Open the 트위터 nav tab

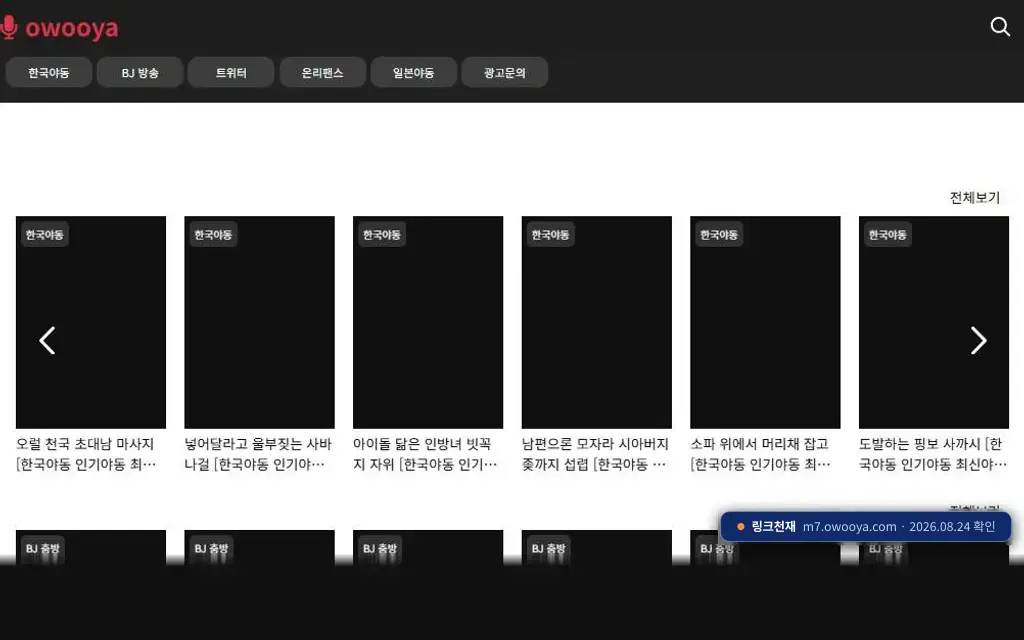point(231,72)
